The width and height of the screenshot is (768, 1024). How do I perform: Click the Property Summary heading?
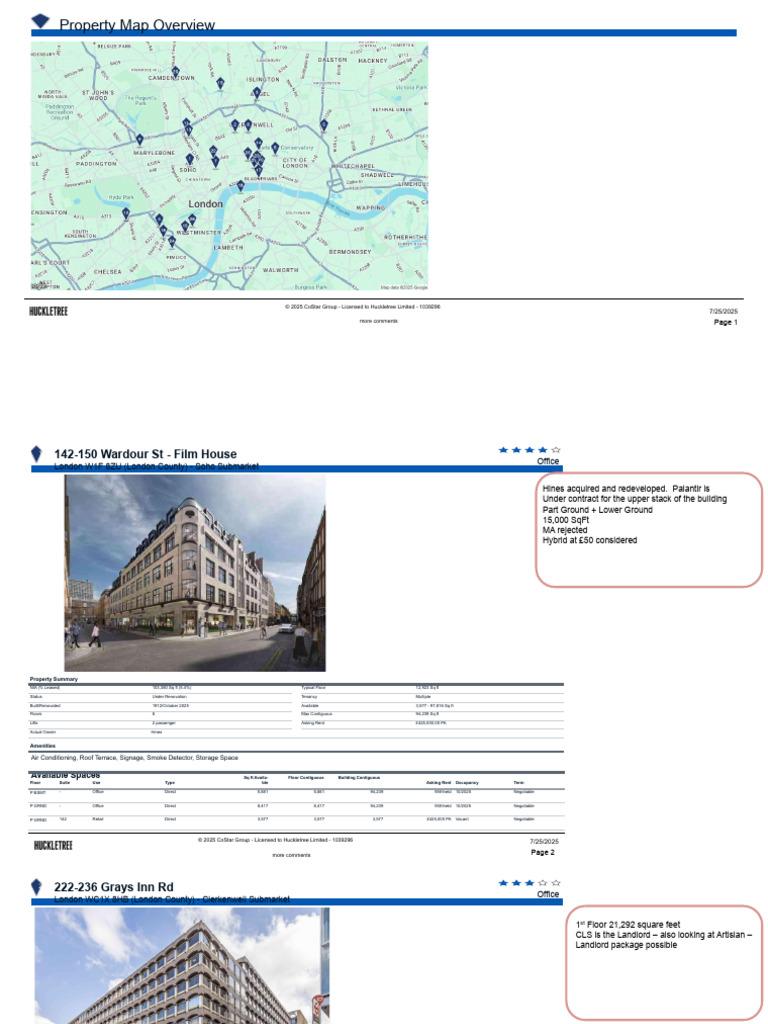pos(54,679)
